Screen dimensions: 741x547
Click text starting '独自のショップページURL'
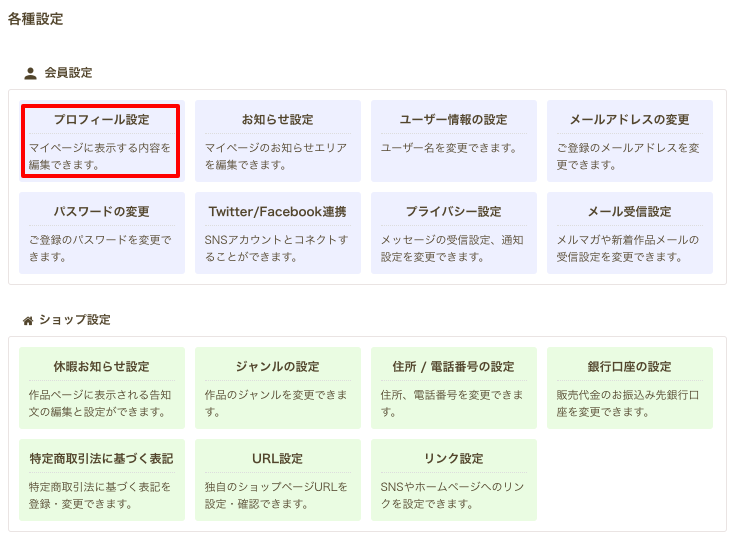pyautogui.click(x=276, y=495)
